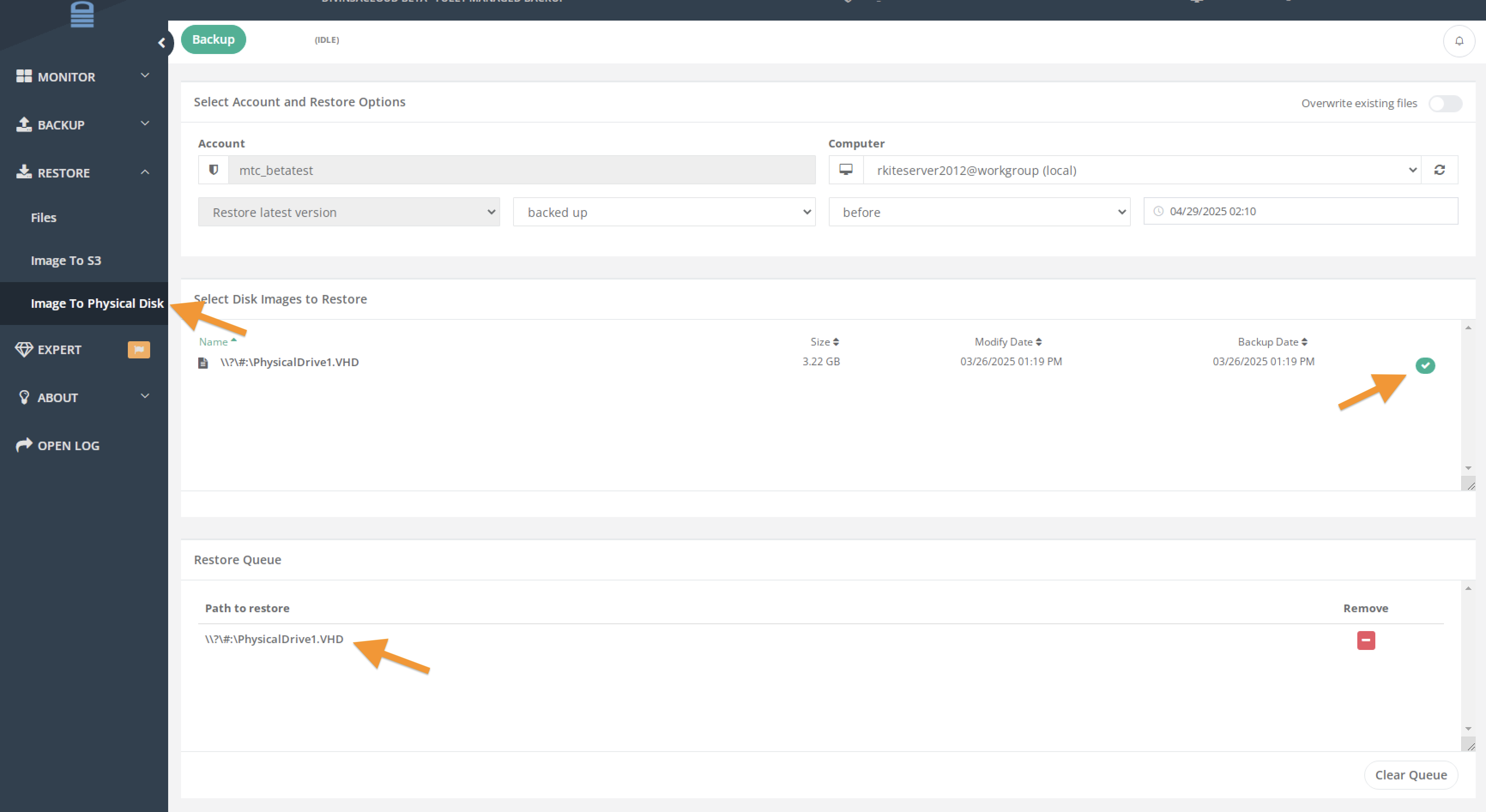Open the Computer dropdown

point(1142,169)
